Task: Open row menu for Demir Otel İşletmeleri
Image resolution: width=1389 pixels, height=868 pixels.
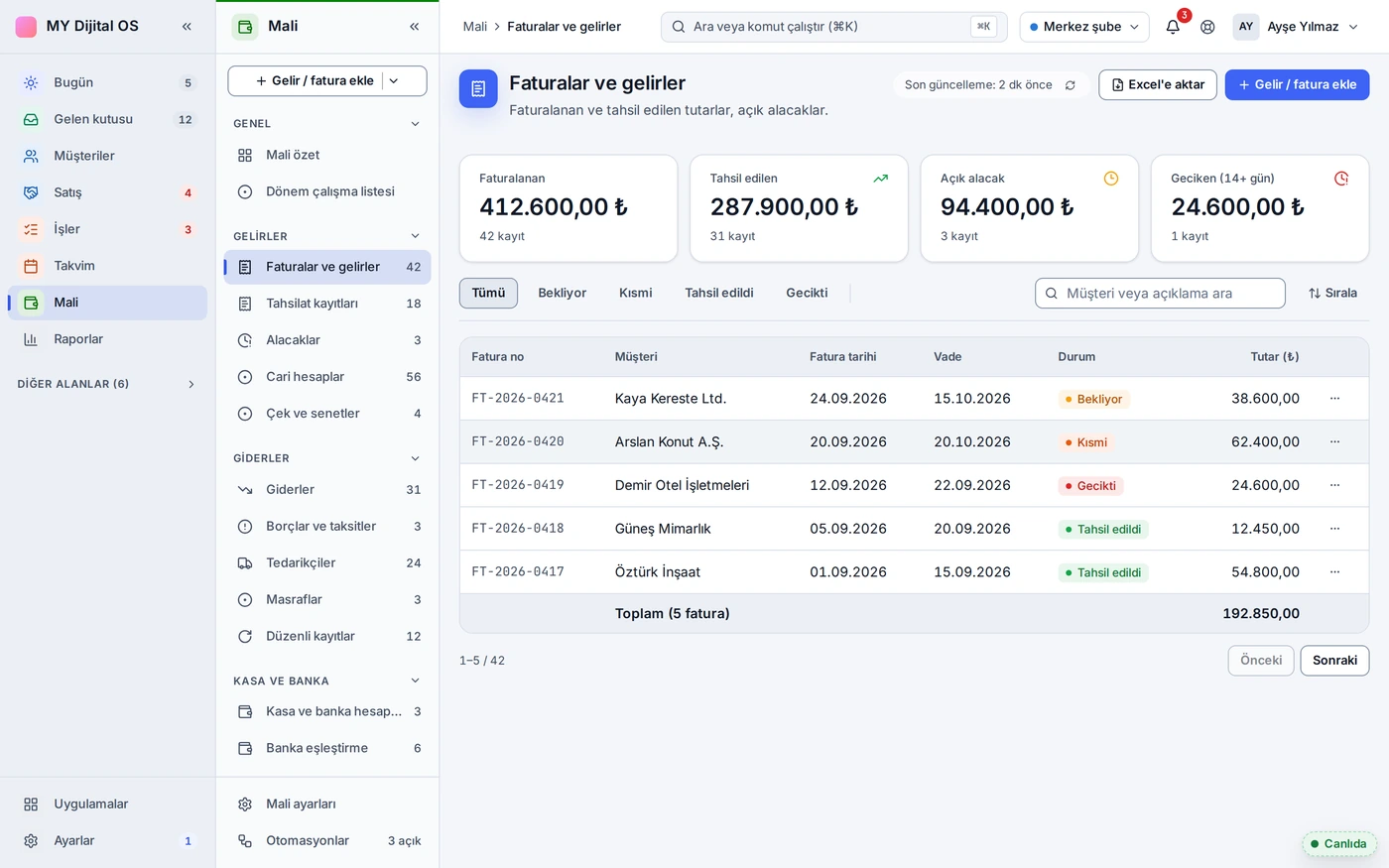Action: pos(1334,485)
